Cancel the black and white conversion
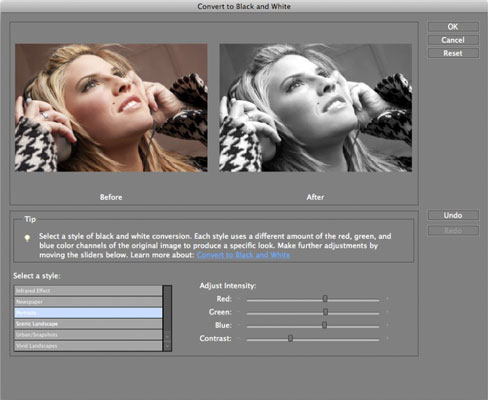This screenshot has width=488, height=400. (x=453, y=40)
